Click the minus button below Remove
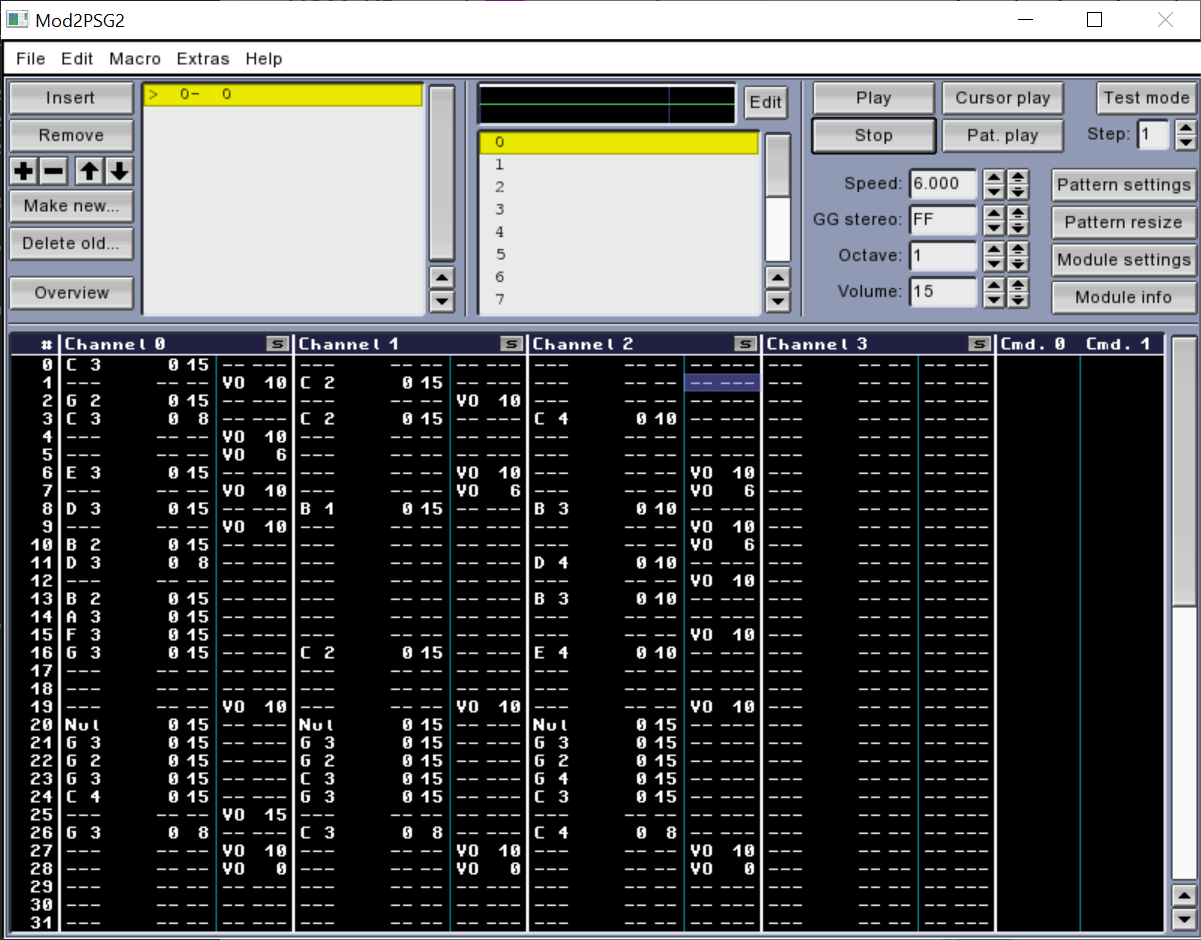 pos(55,171)
